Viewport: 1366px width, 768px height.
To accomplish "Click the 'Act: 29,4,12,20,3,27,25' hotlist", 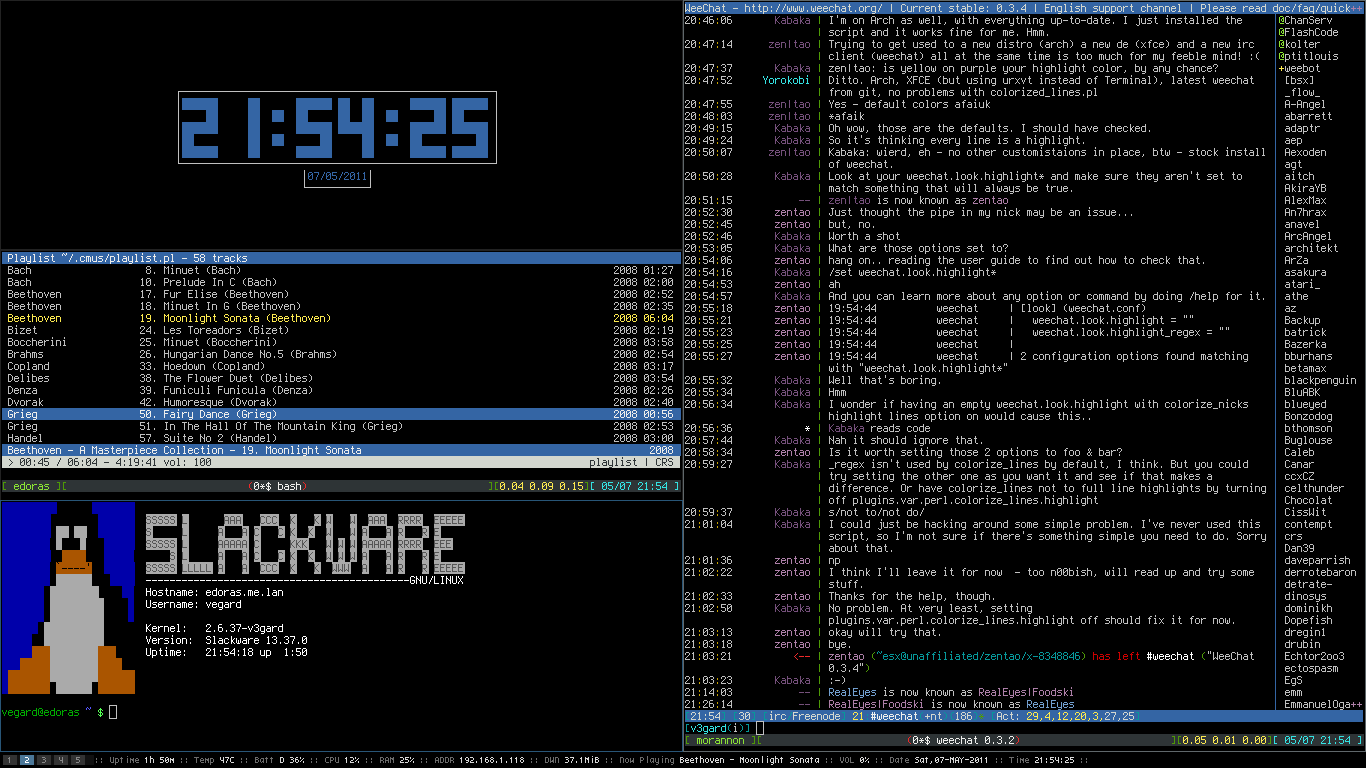I will (x=1067, y=716).
